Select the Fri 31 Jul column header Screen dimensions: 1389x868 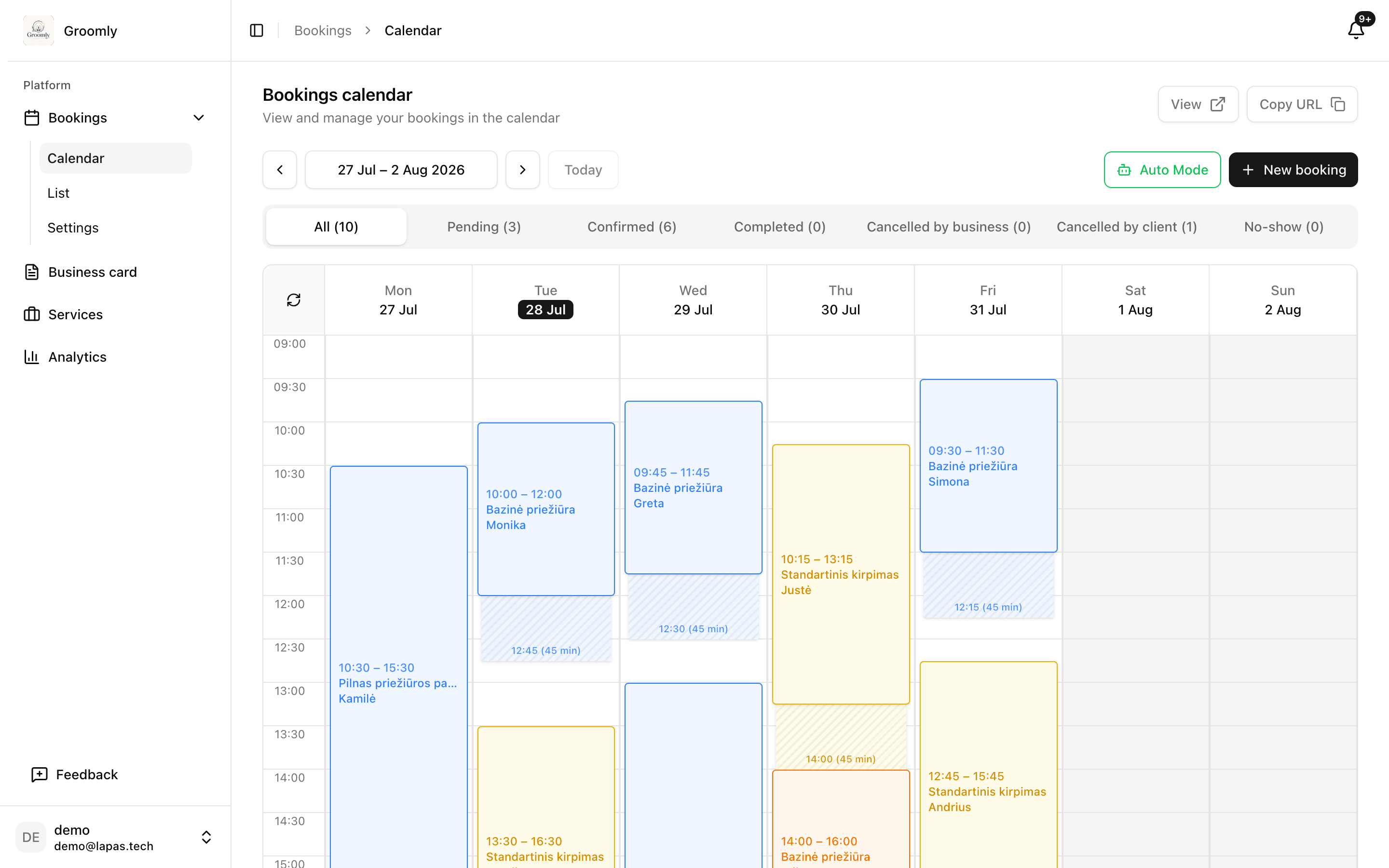988,300
